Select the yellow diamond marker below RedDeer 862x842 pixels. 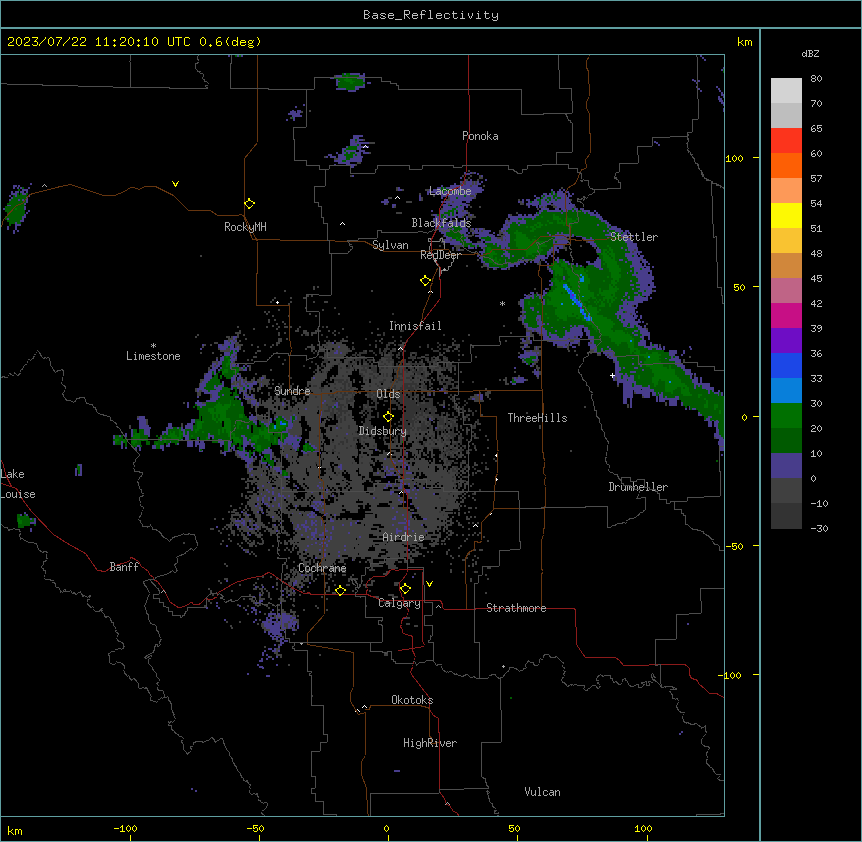point(426,281)
